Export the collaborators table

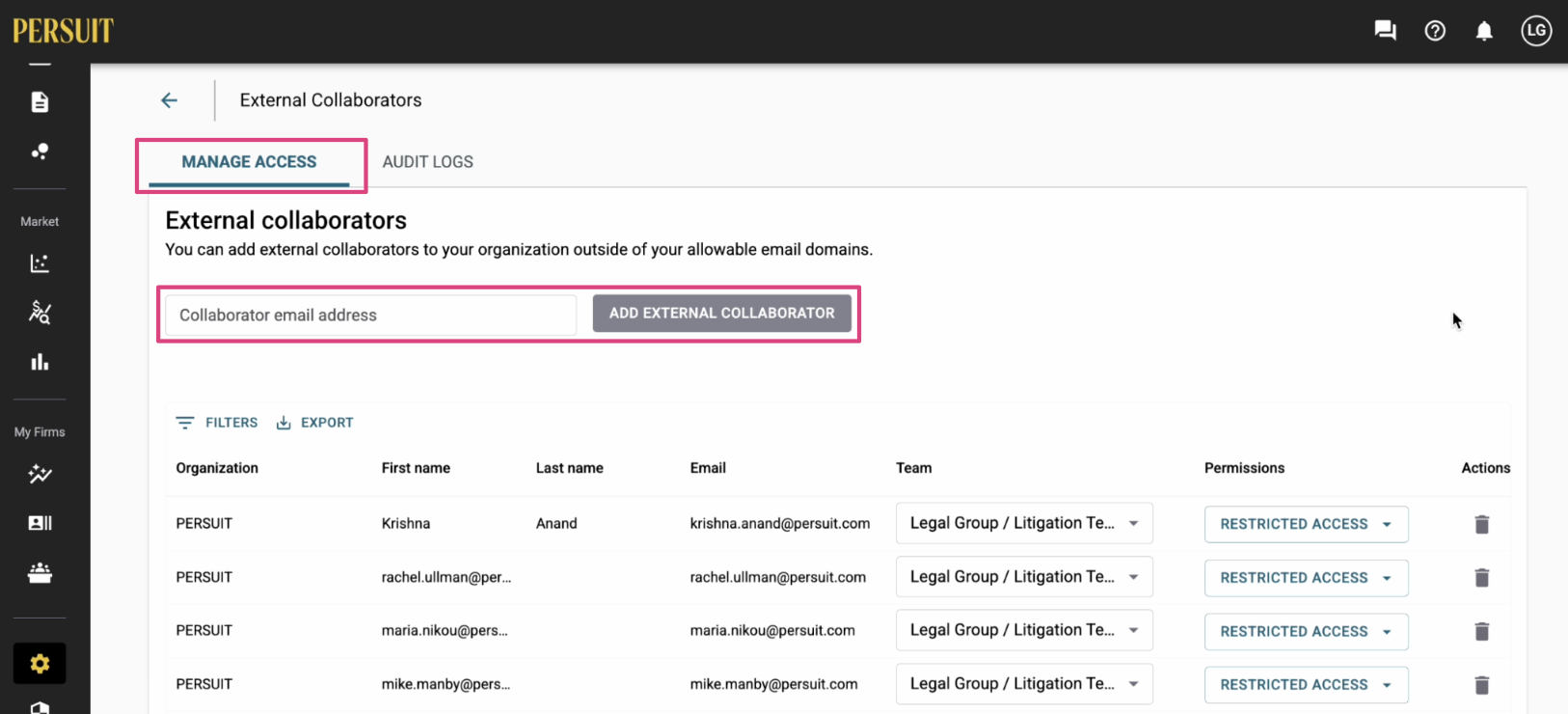(315, 423)
